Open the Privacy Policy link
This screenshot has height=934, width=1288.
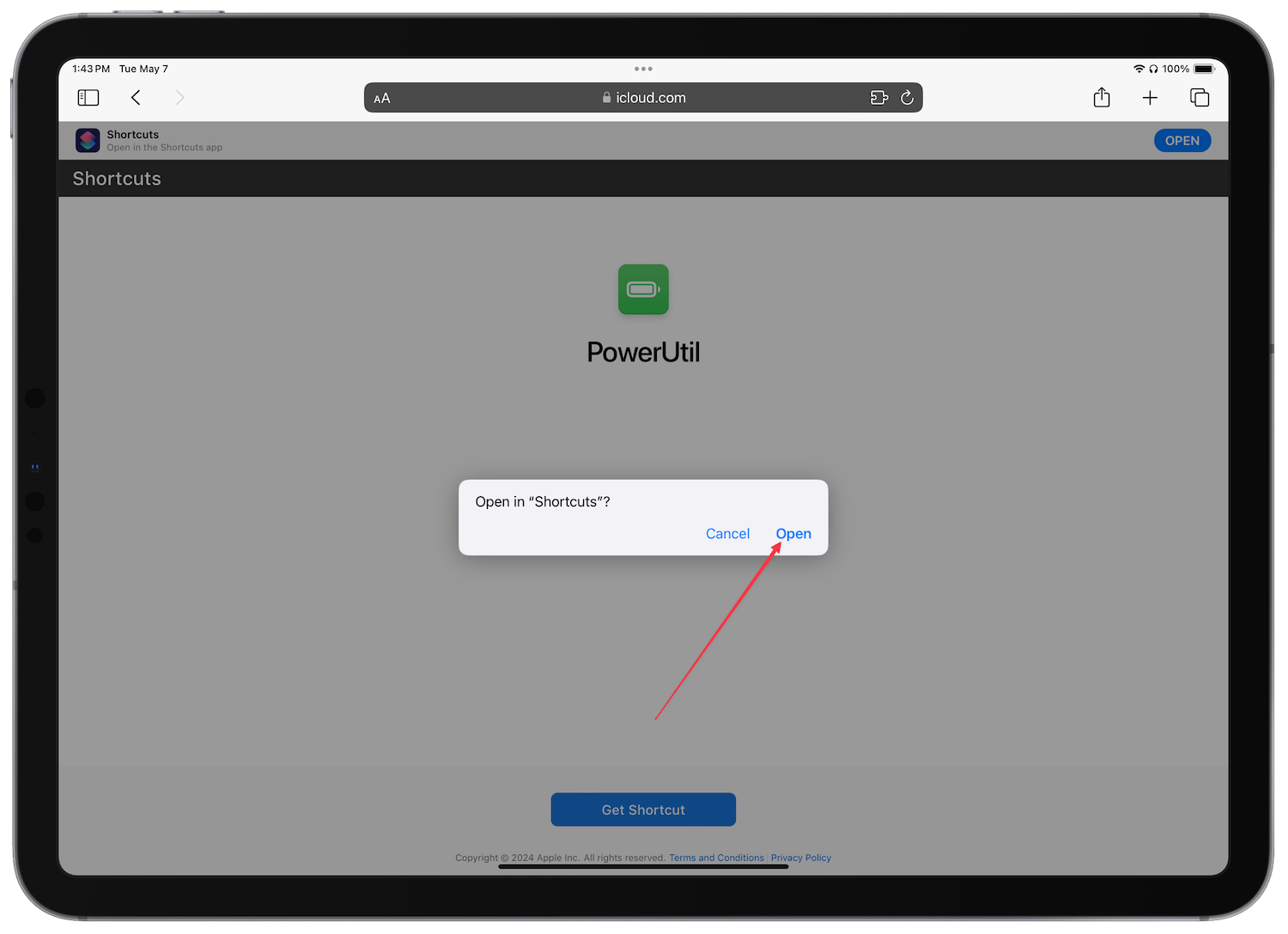point(800,858)
